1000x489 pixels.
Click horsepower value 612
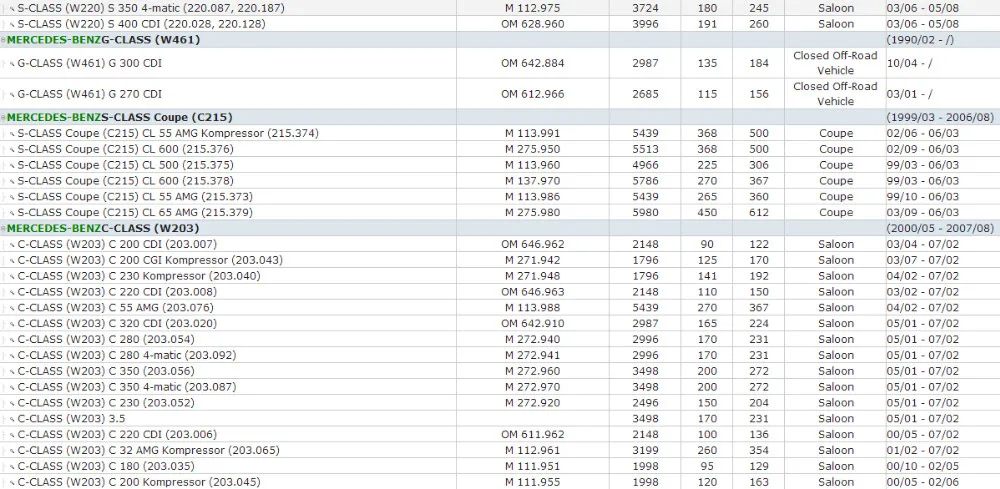[x=759, y=212]
